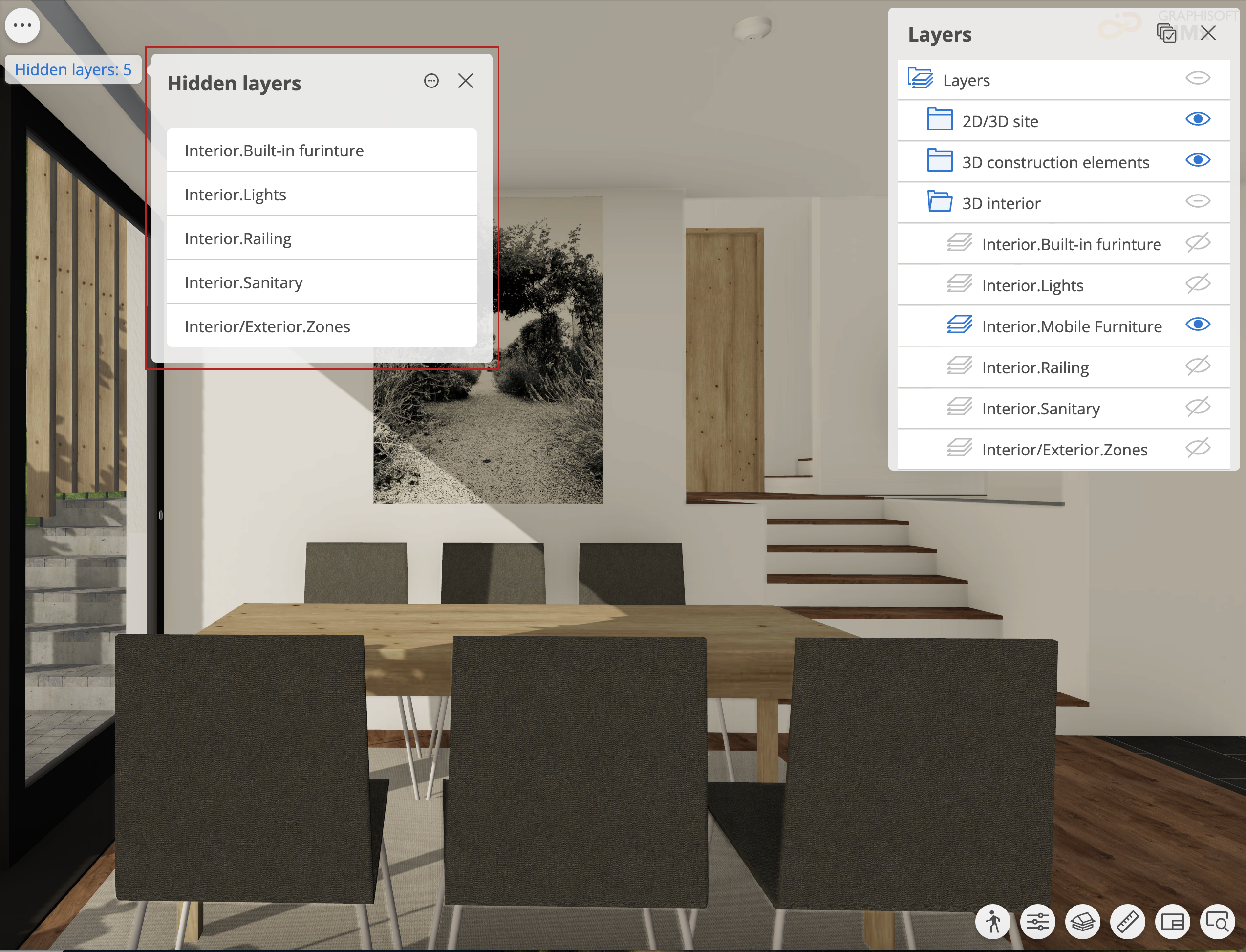
Task: Open options circle in Hidden layers popup
Action: (x=431, y=81)
